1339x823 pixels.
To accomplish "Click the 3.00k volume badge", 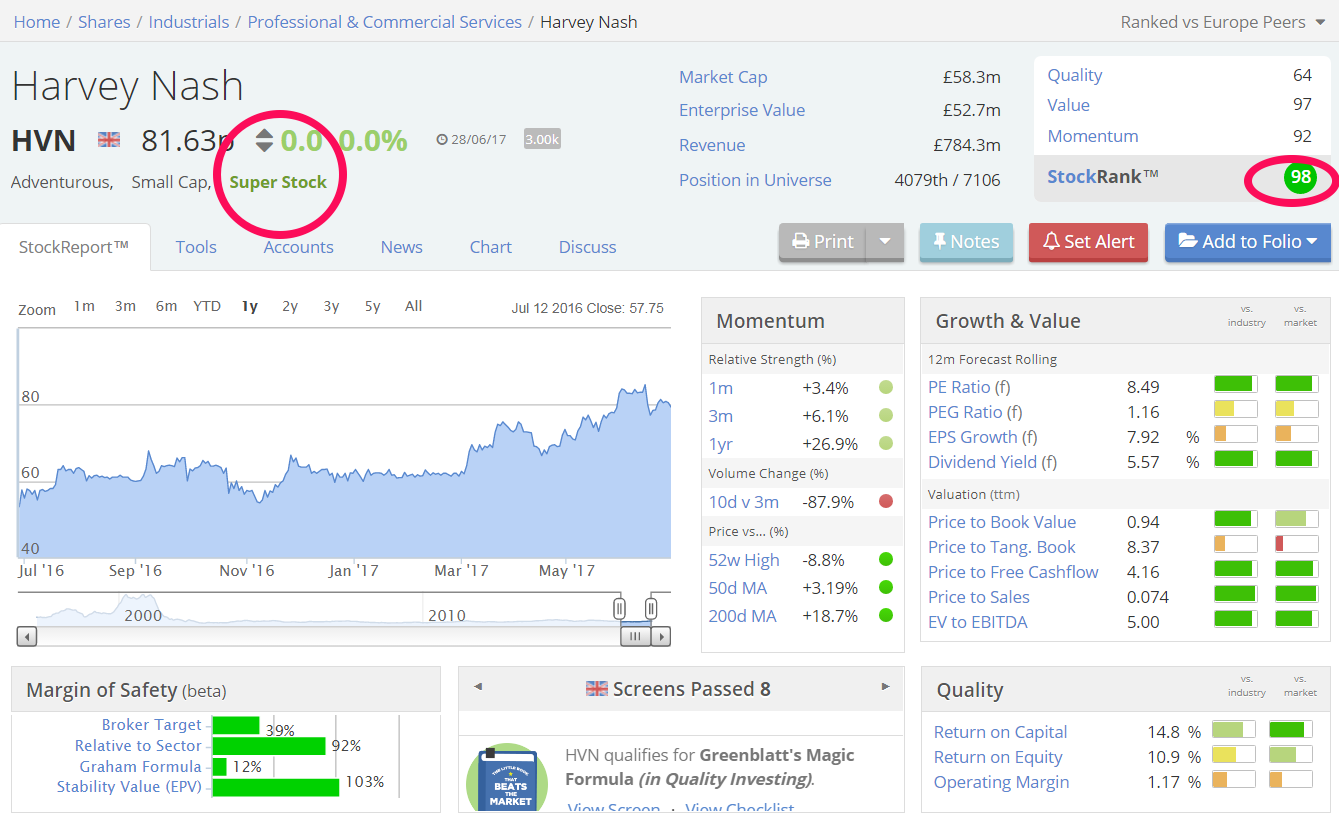I will [542, 139].
